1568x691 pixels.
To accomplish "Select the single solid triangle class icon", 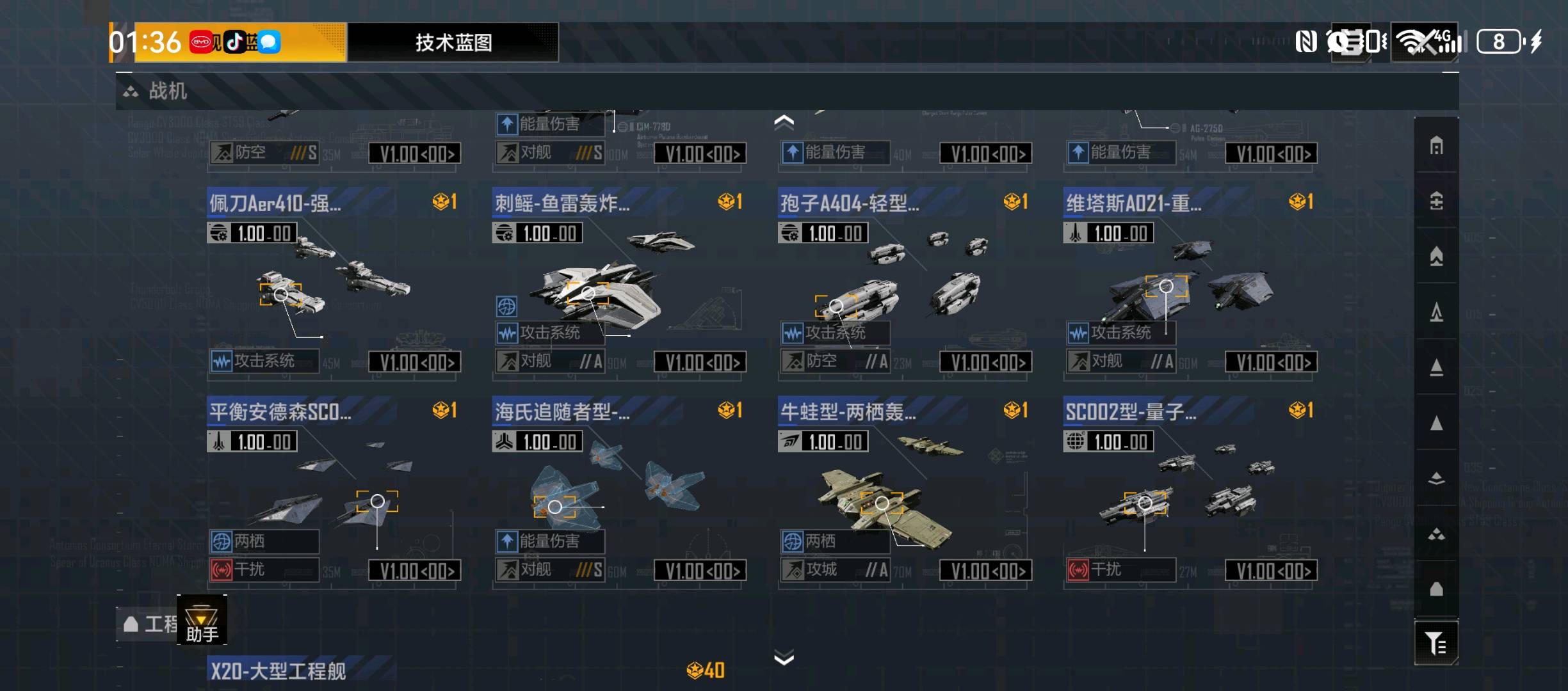I will [x=1436, y=424].
